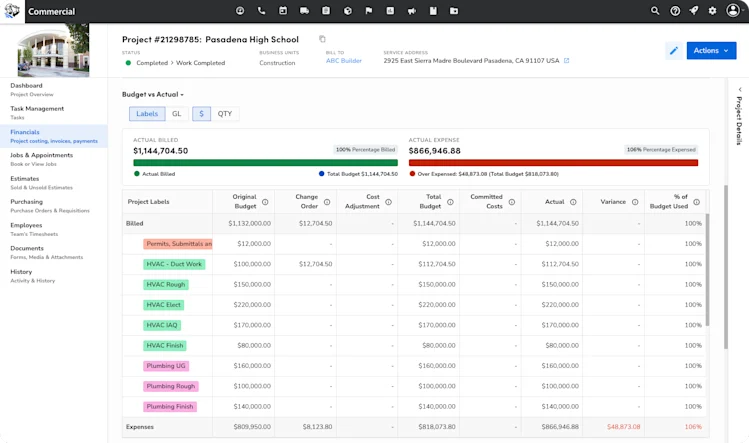Open the dispatch truck icon

(304, 11)
